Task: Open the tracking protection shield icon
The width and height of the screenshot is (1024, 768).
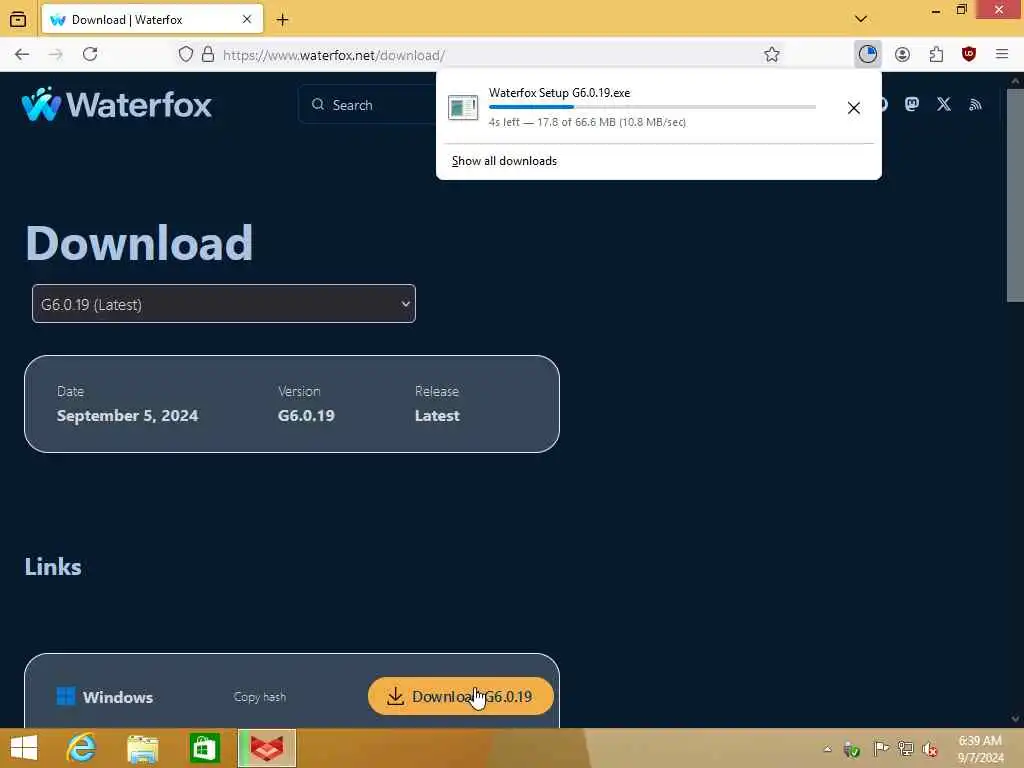Action: pos(186,54)
